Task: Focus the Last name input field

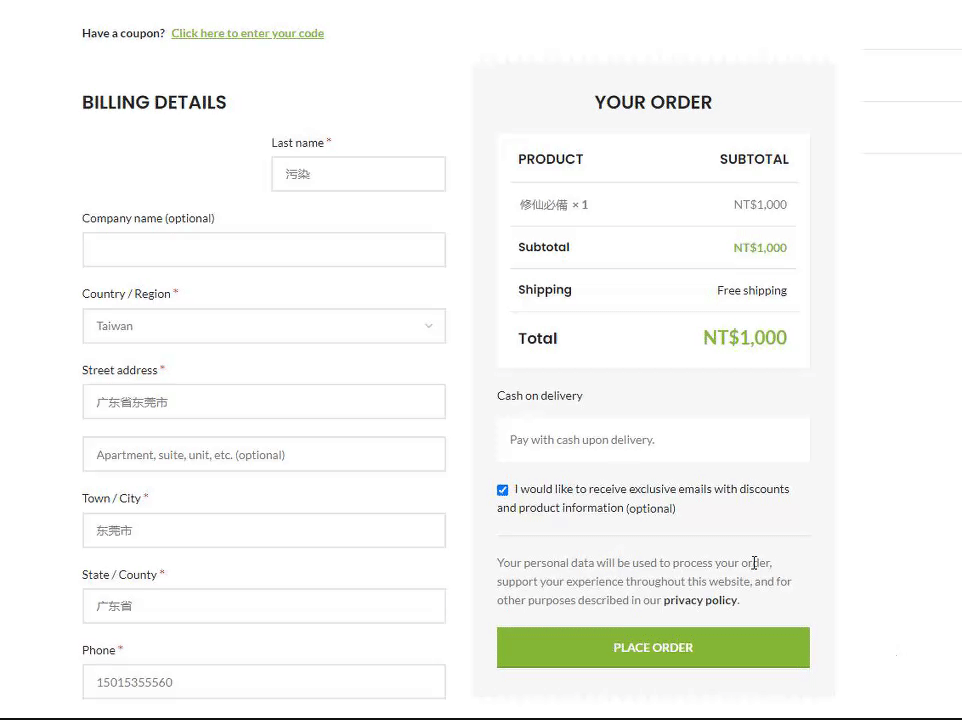Action: 358,174
